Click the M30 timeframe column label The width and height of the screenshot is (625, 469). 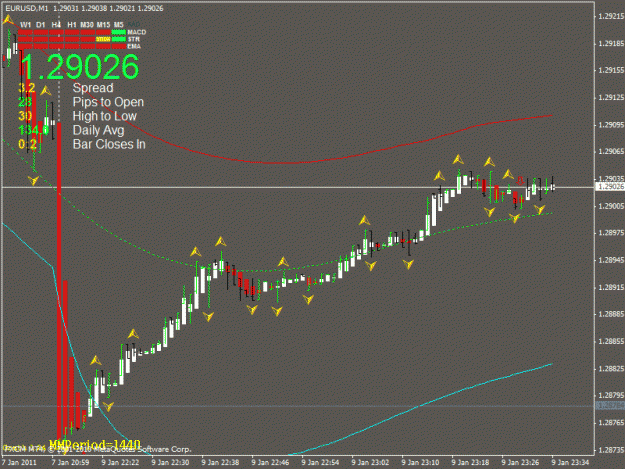[87, 25]
